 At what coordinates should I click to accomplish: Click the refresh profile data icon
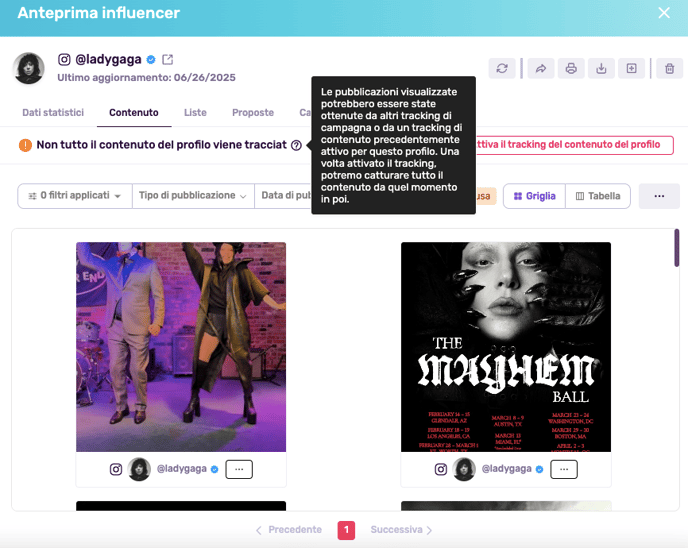(502, 69)
